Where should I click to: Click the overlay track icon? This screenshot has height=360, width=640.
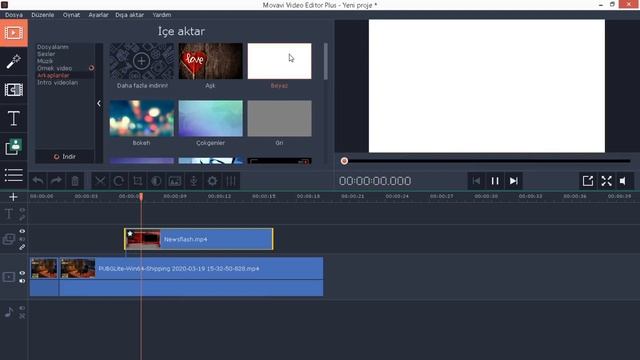pos(9,239)
